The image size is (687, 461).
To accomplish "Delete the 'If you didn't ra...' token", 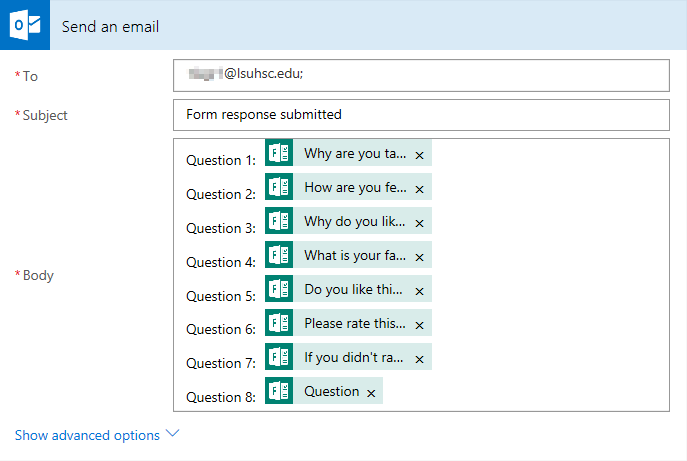I will (x=420, y=358).
